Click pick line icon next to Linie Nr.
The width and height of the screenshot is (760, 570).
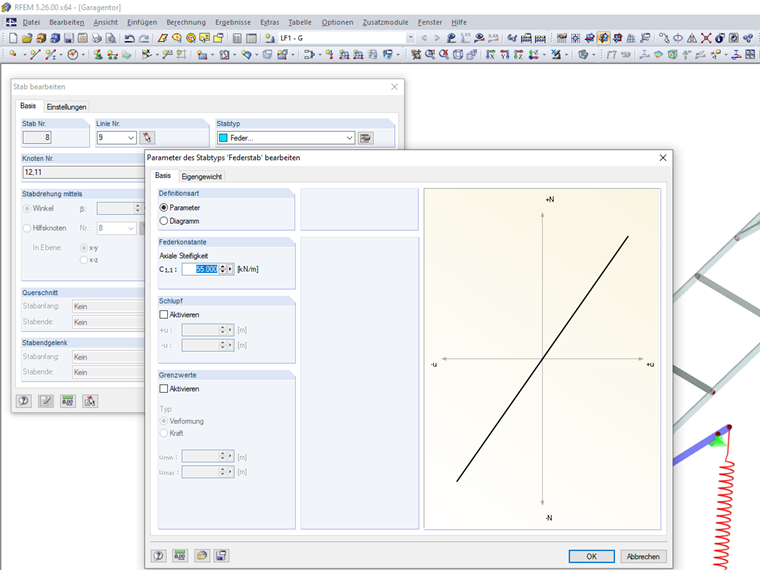pyautogui.click(x=147, y=138)
